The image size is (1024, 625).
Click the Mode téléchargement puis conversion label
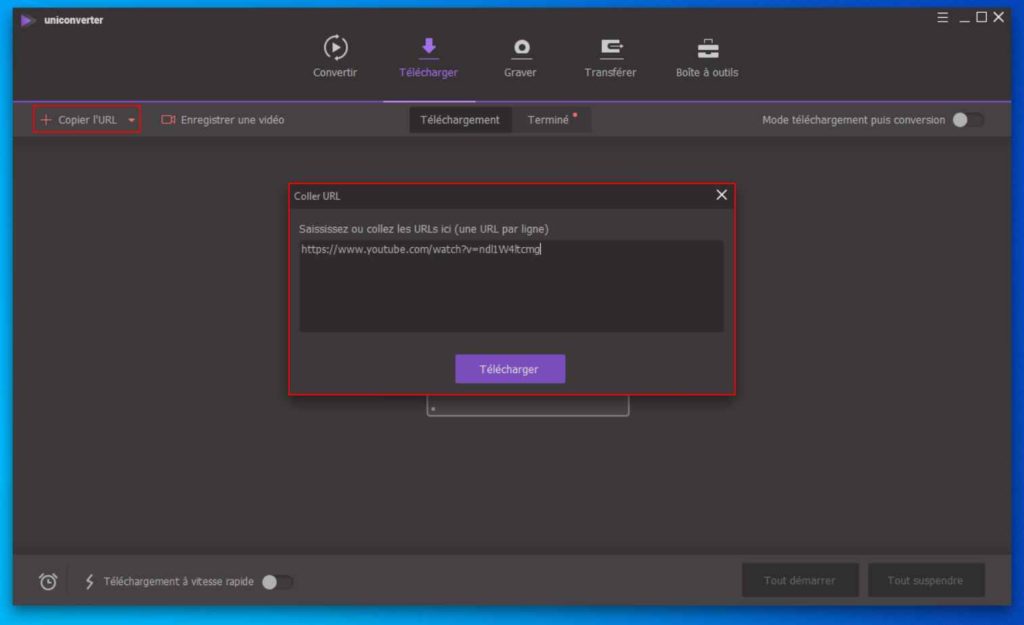coord(854,120)
